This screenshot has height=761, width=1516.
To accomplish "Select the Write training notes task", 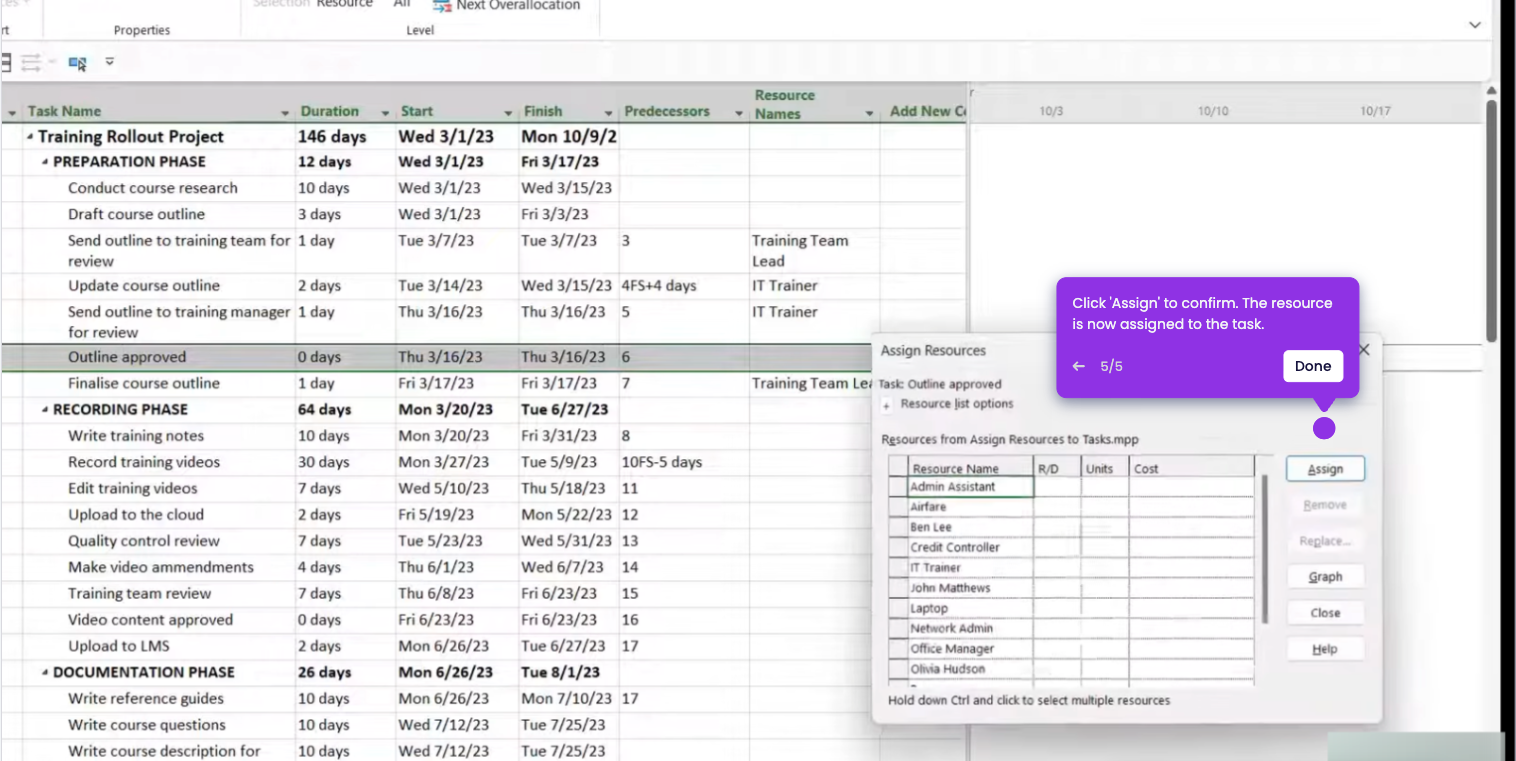I will (x=136, y=436).
